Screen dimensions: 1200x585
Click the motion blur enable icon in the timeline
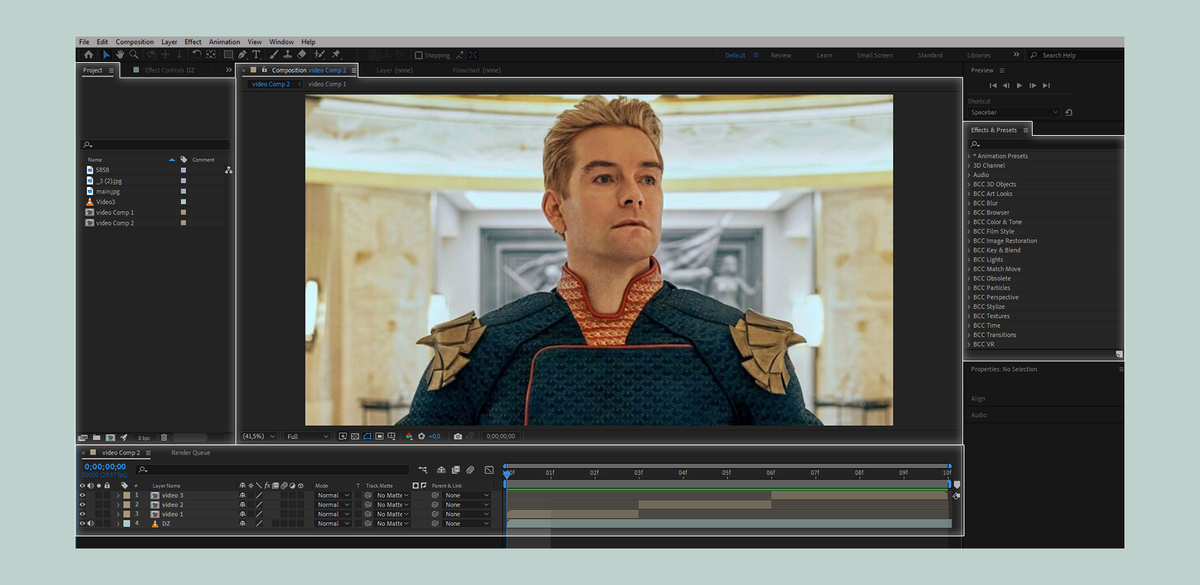(x=470, y=470)
